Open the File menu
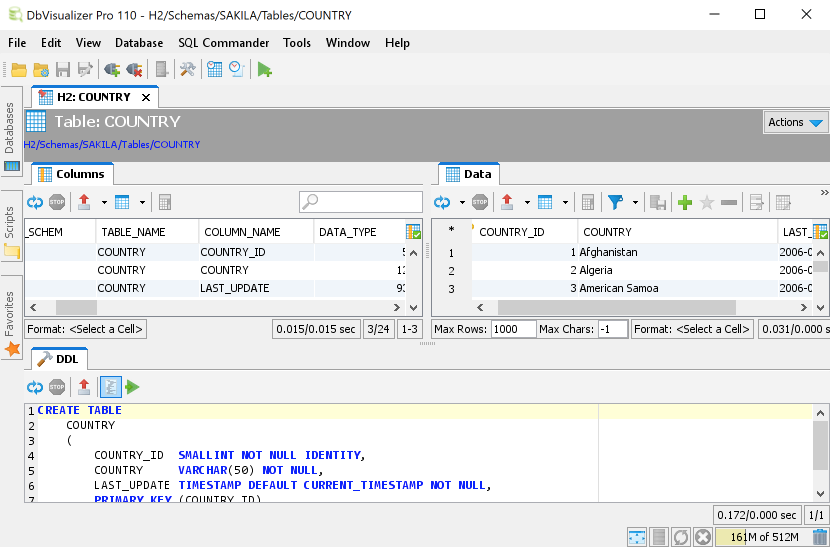830x547 pixels. 17,43
